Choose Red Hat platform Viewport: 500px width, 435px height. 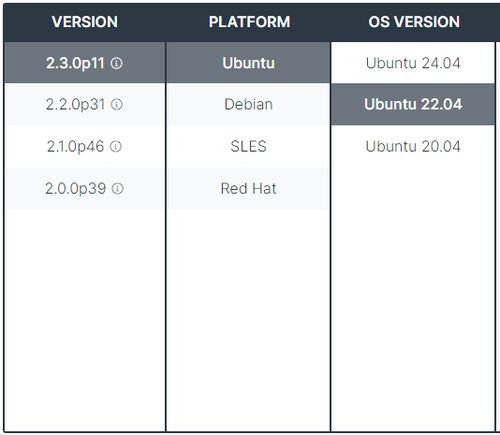[x=248, y=188]
